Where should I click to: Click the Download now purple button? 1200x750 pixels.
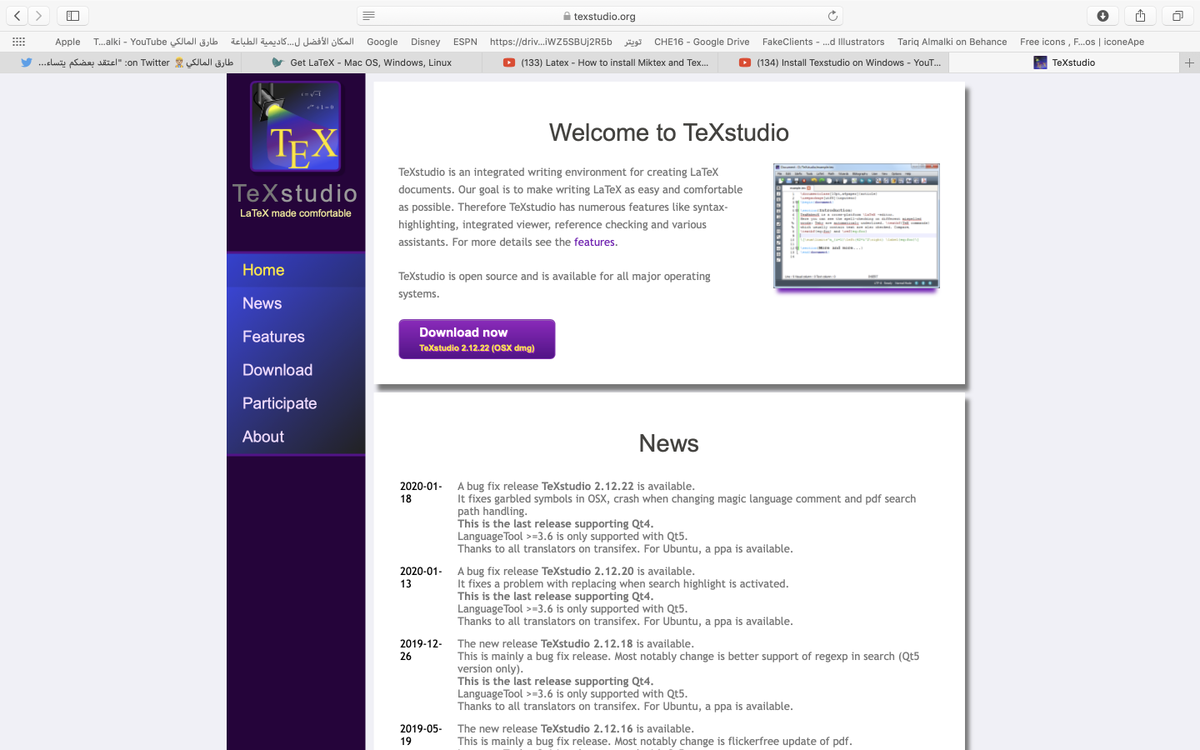pos(477,339)
